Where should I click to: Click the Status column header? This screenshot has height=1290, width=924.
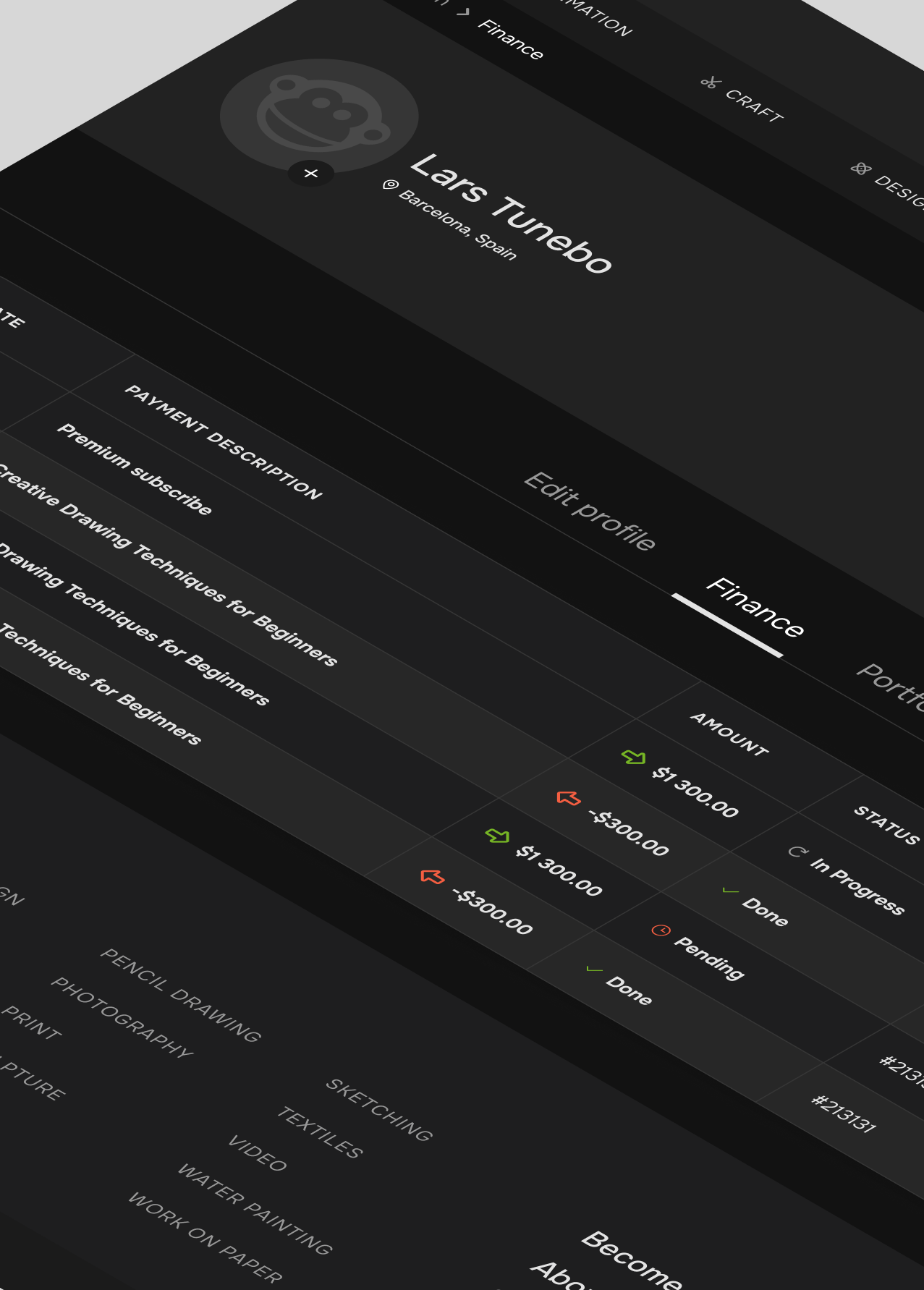click(887, 825)
